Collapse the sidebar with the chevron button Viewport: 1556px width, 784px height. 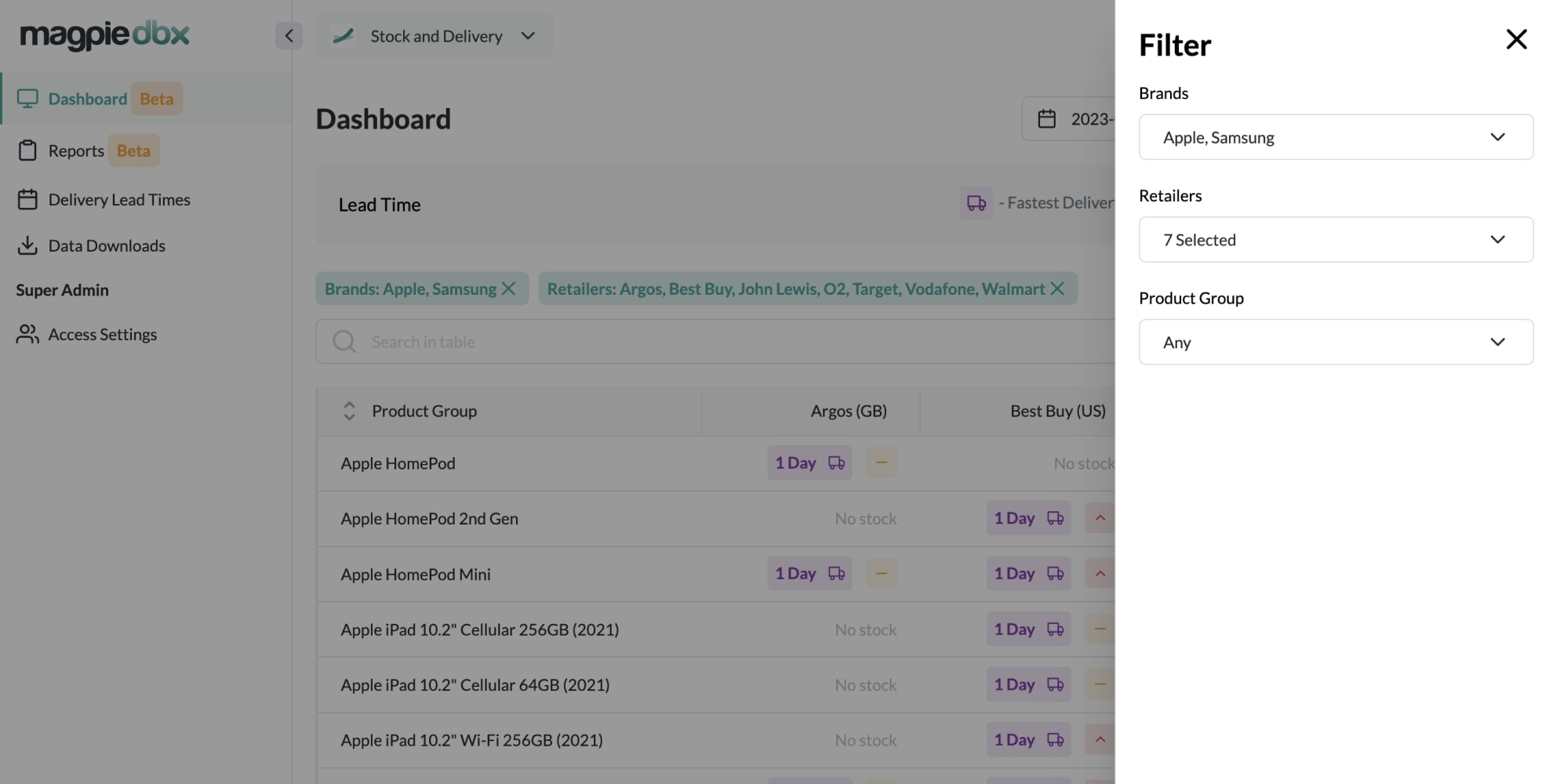[x=289, y=35]
